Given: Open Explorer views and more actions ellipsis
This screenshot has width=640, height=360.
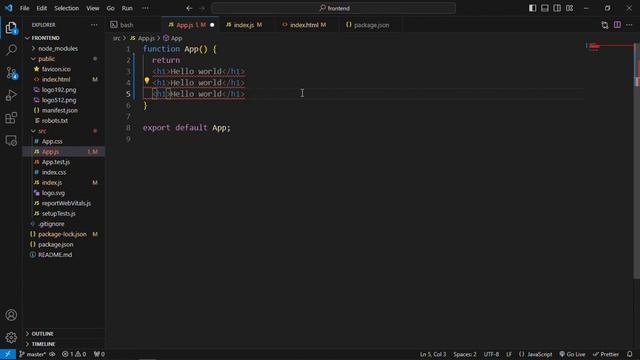Looking at the screenshot, I should pos(94,25).
